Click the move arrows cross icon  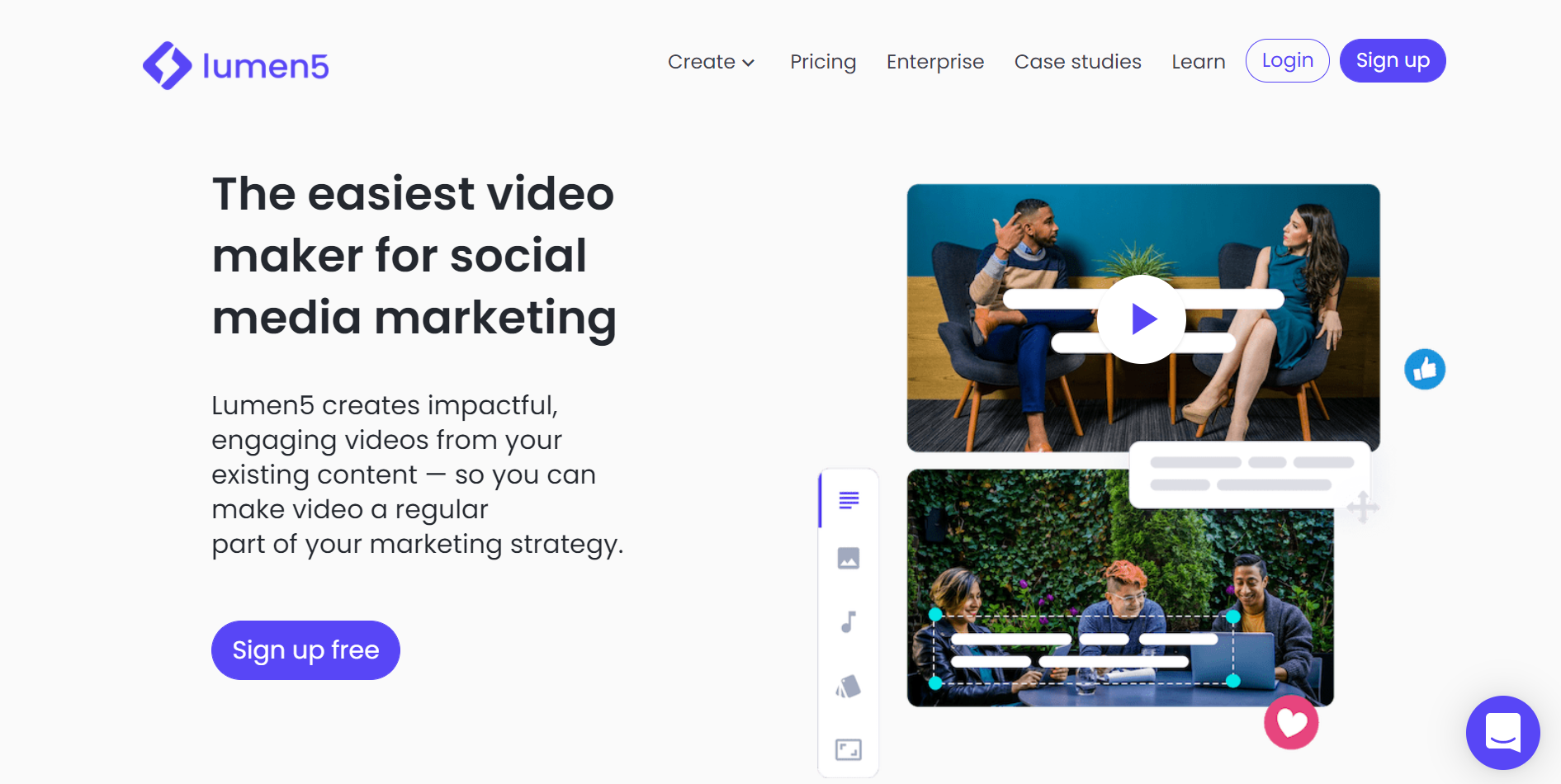(x=1363, y=507)
